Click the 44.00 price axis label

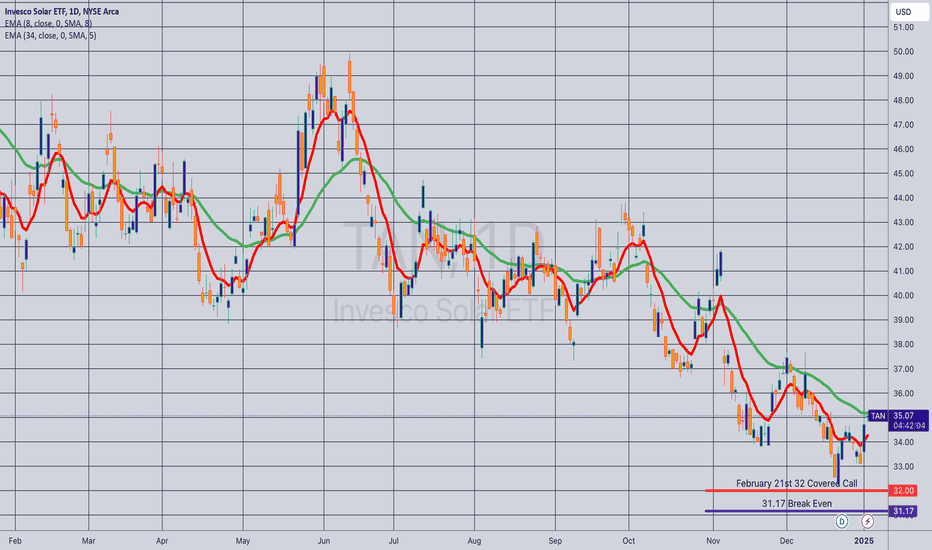point(903,198)
